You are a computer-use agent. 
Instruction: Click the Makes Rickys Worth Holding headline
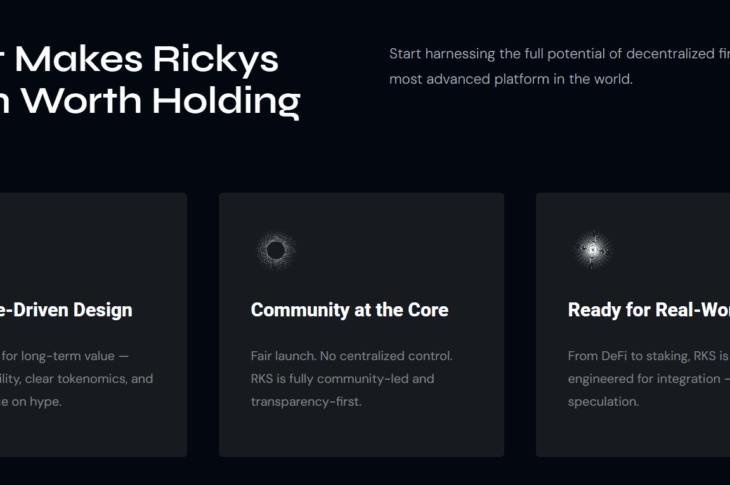click(150, 80)
